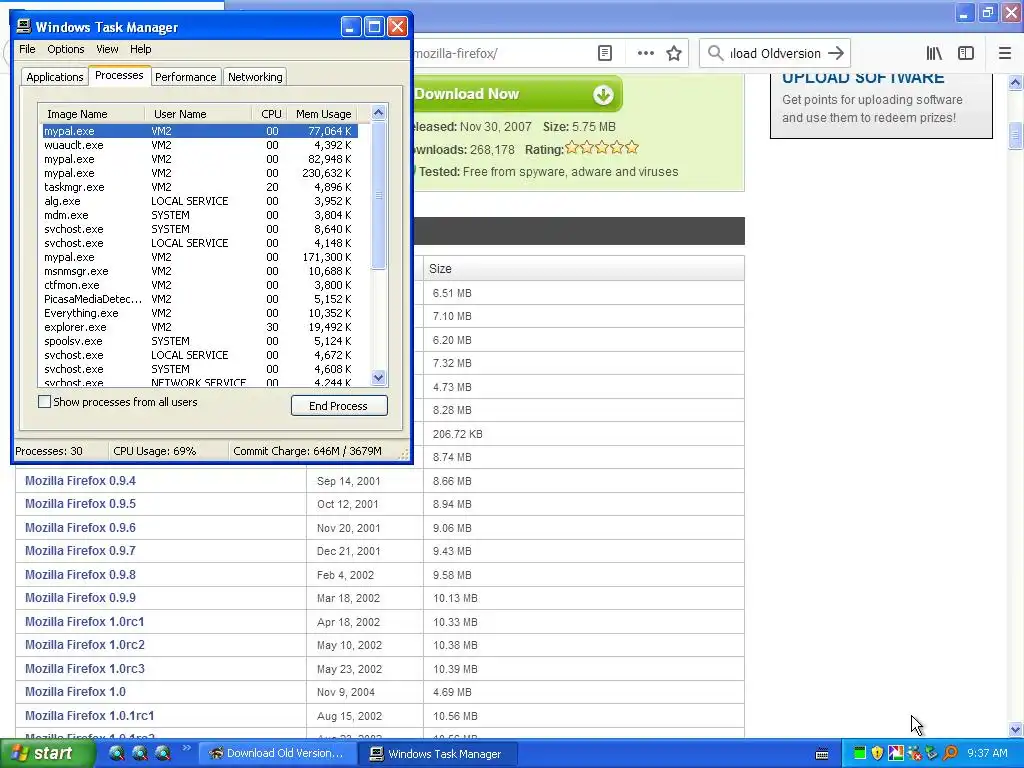This screenshot has height=768, width=1024.
Task: Click the process list scrollbar thumb
Action: [x=378, y=195]
